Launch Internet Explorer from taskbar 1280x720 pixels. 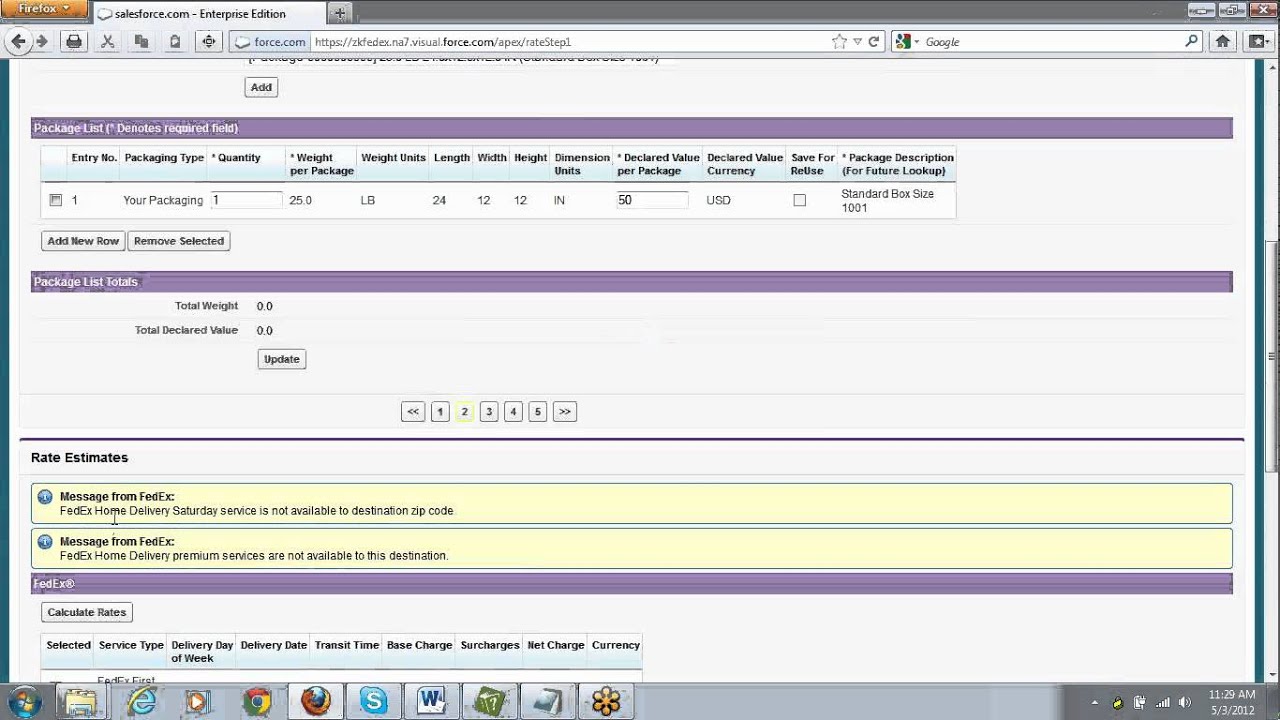142,702
